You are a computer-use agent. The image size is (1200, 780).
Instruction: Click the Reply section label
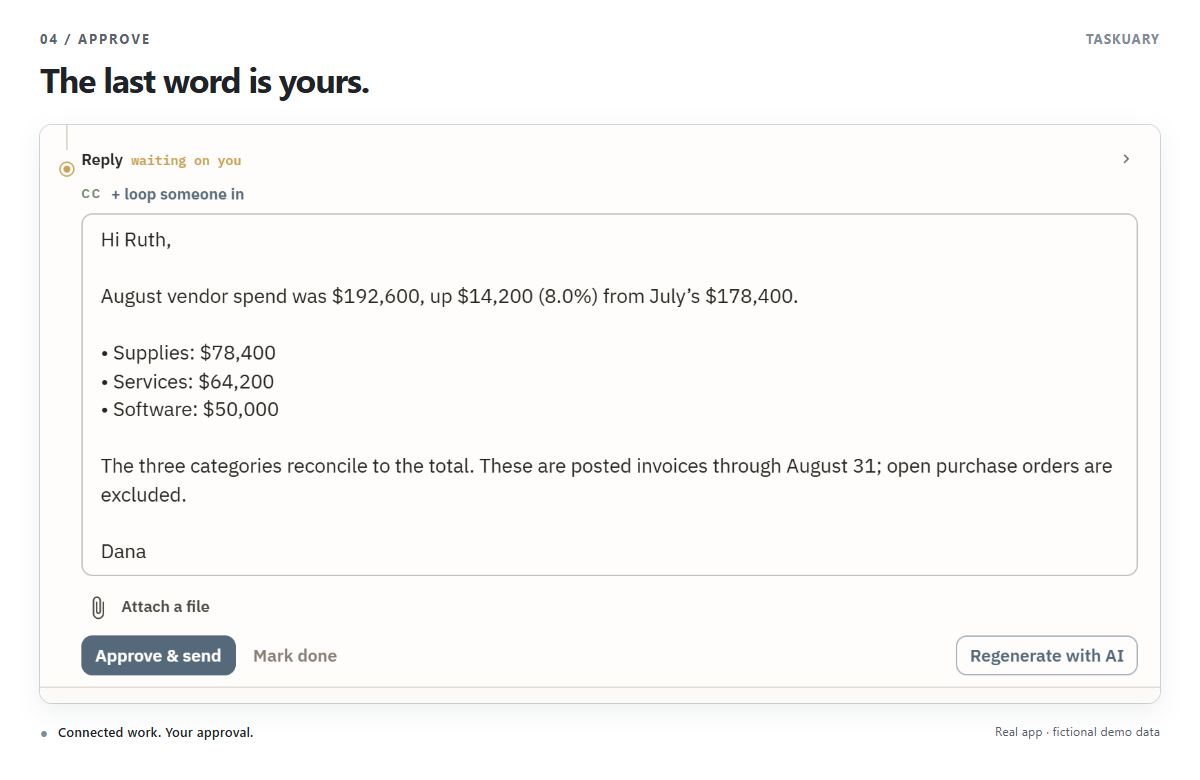point(102,160)
